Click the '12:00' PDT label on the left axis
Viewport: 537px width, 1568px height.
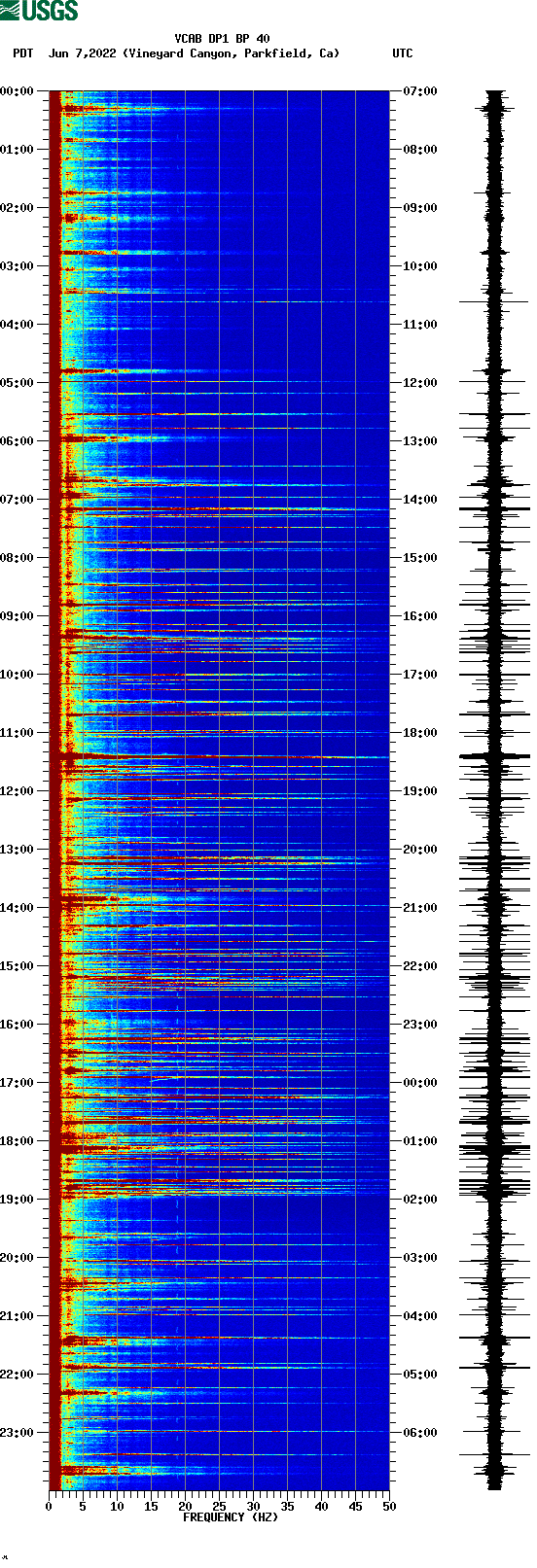pyautogui.click(x=18, y=791)
